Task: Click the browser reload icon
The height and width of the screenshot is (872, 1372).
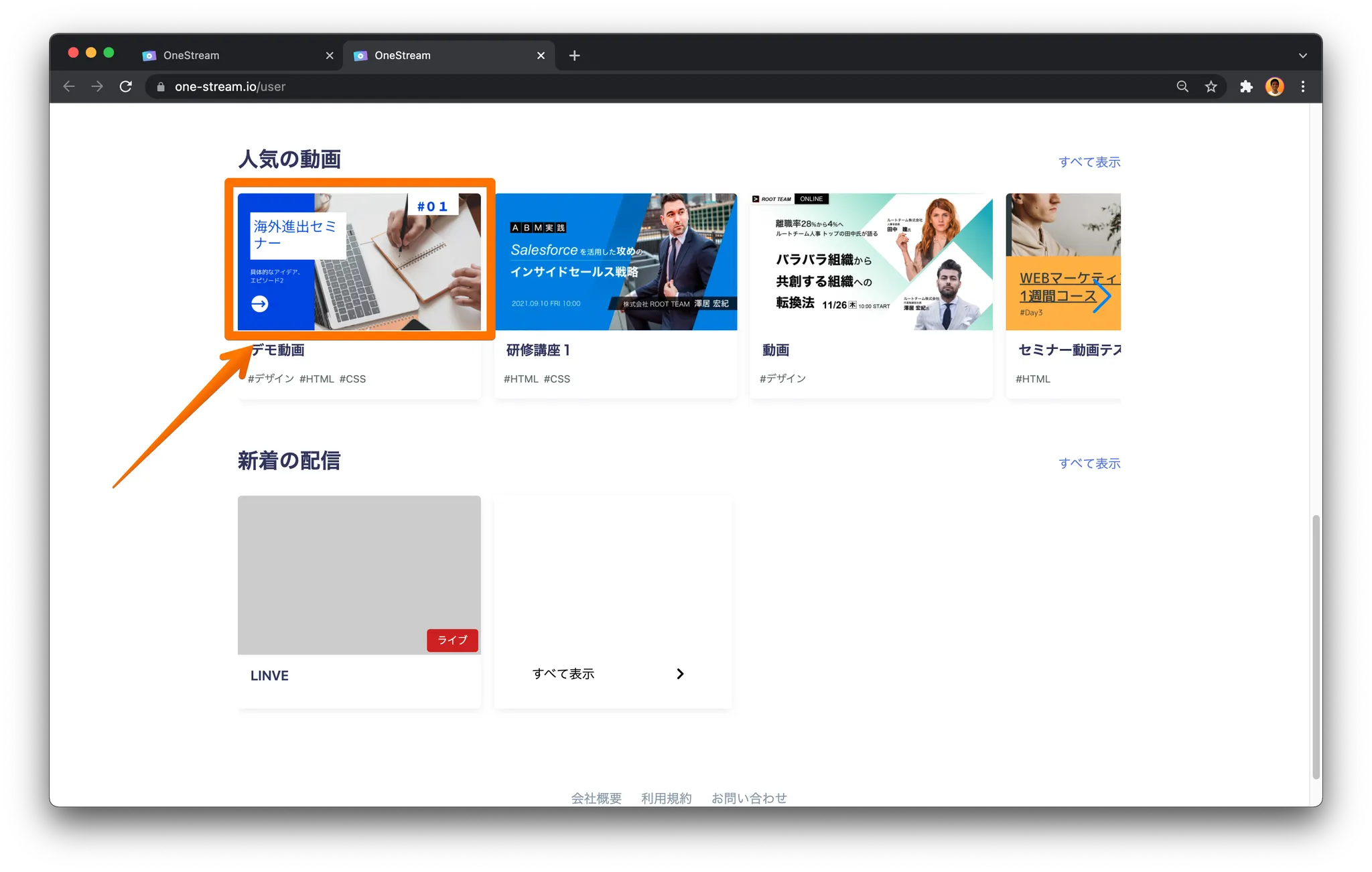Action: click(x=125, y=86)
